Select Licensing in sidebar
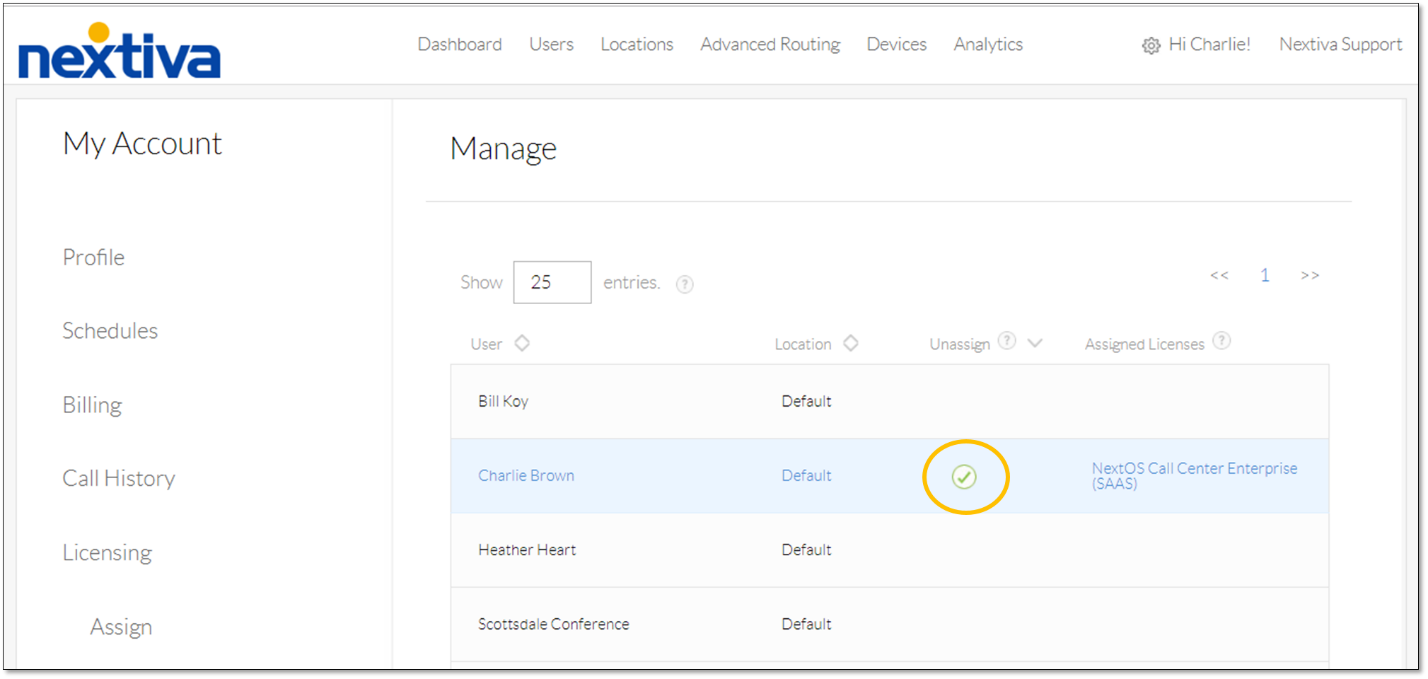The height and width of the screenshot is (679, 1428). [107, 552]
